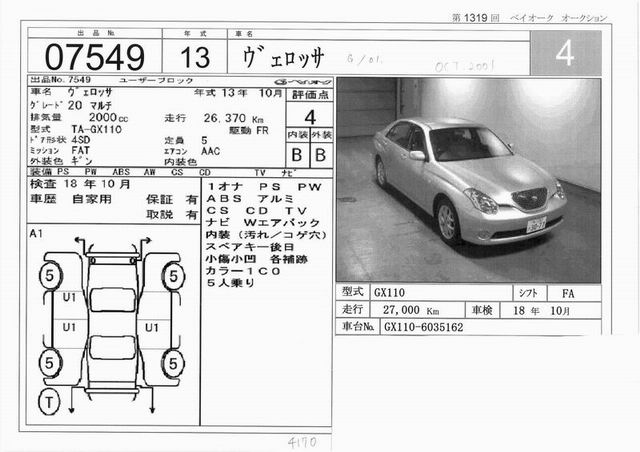
Task: Select the 車検 value 18年10月
Action: click(x=541, y=311)
